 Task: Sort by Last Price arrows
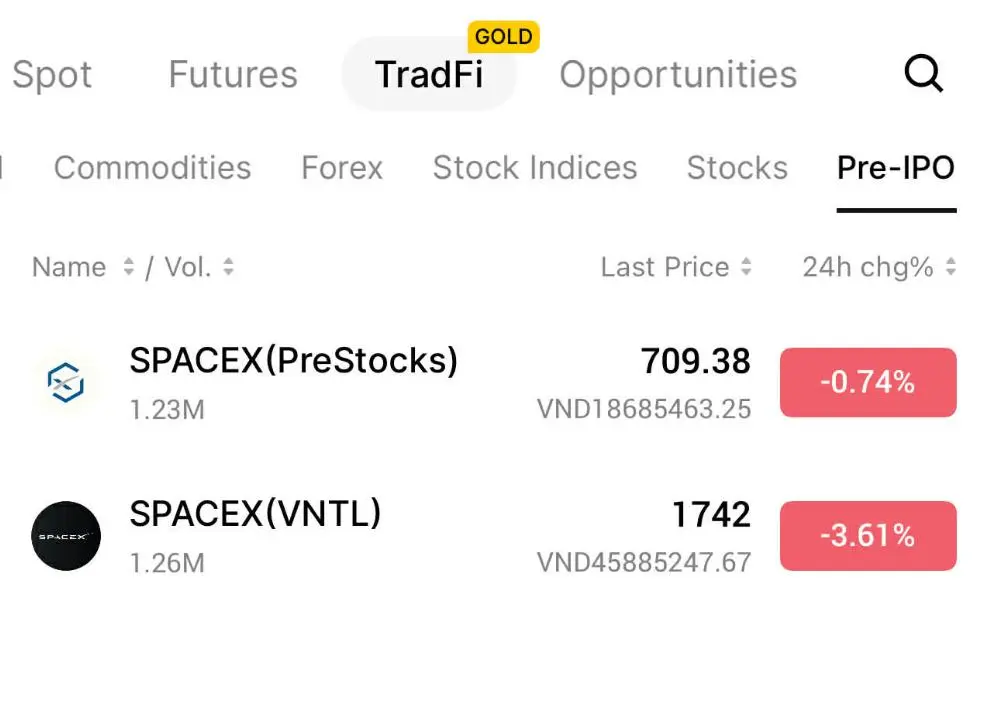(745, 267)
